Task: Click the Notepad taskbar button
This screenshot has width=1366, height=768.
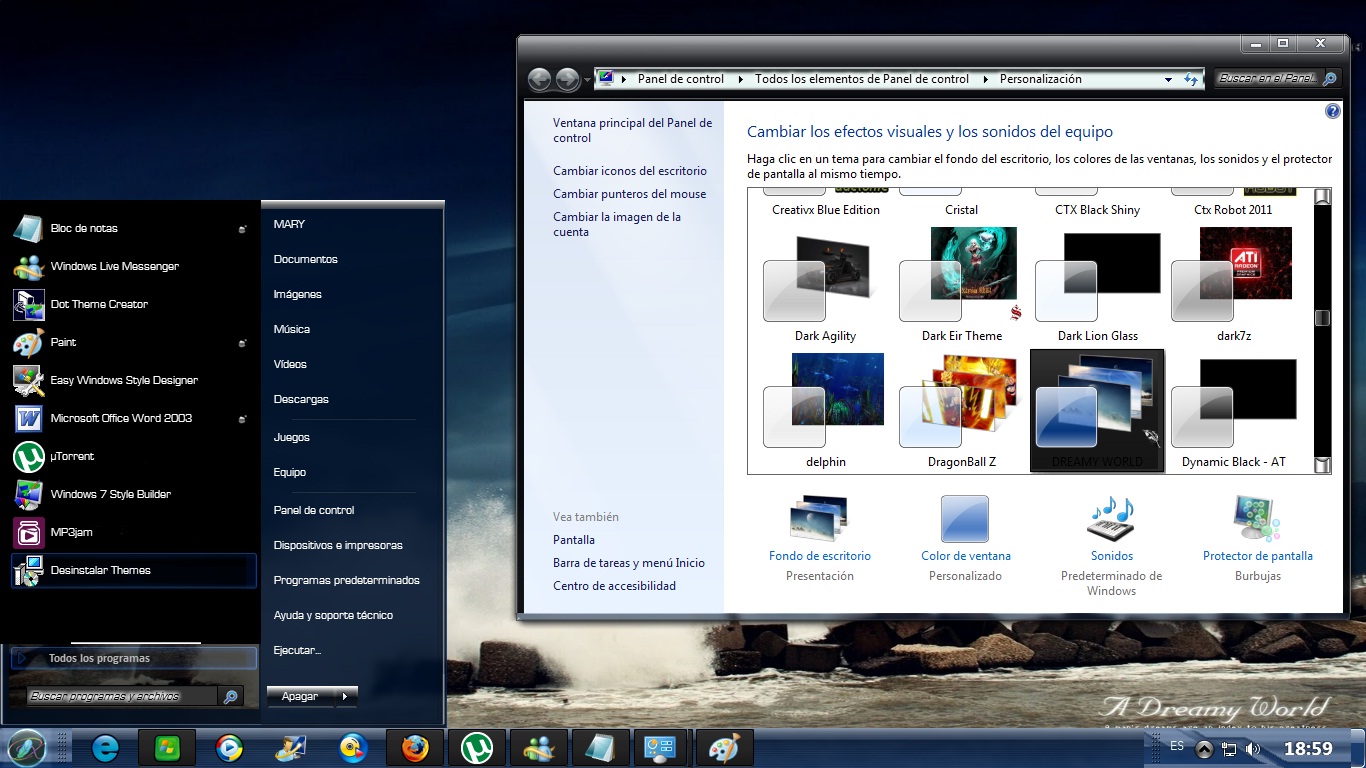Action: coord(601,748)
